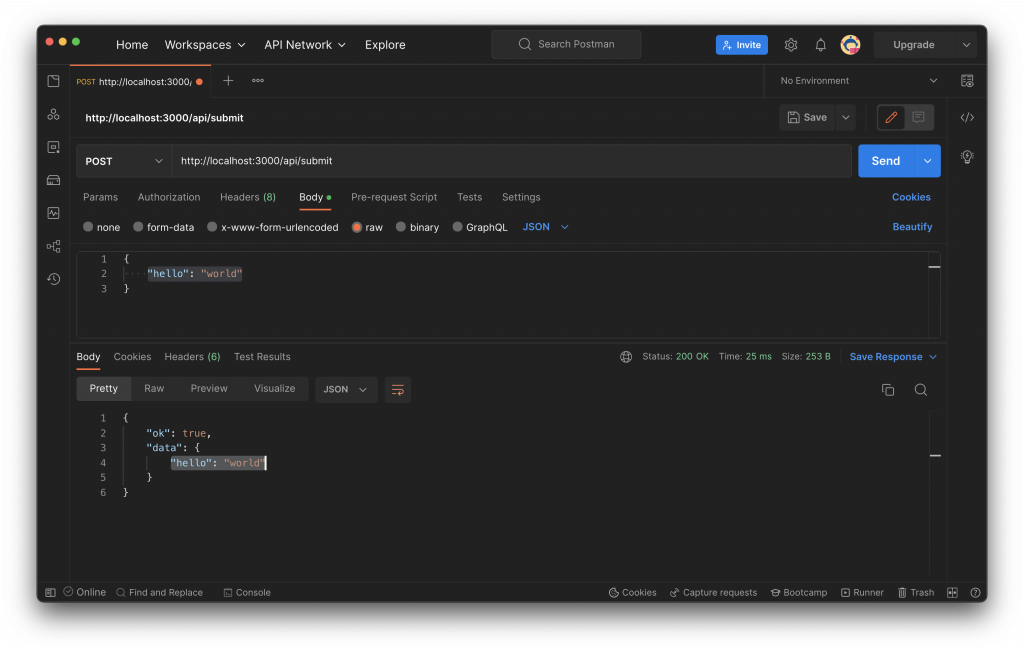Open the help question mark icon

975,593
